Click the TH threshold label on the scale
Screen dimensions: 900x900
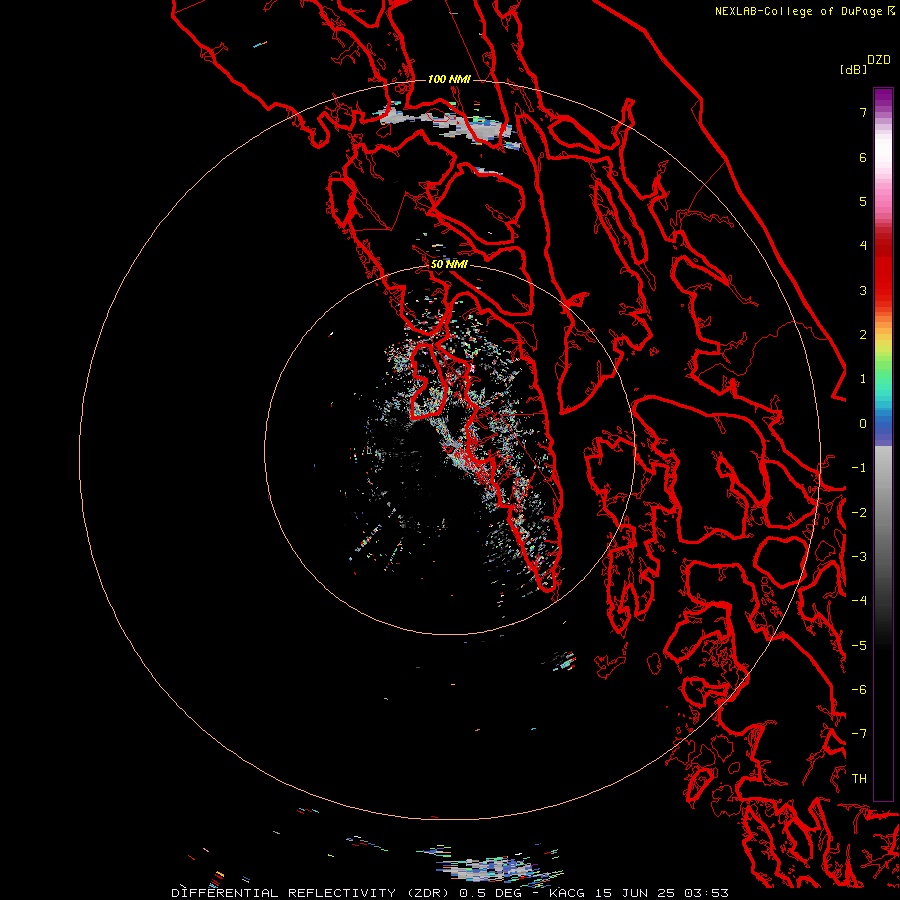click(x=859, y=778)
